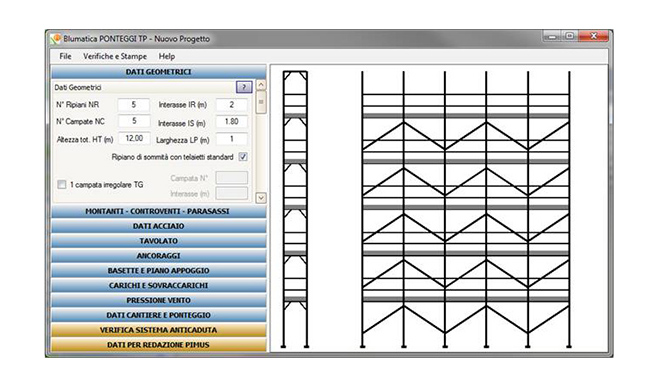Open the ANCORAGGI section
Image resolution: width=660 pixels, height=387 pixels.
159,256
